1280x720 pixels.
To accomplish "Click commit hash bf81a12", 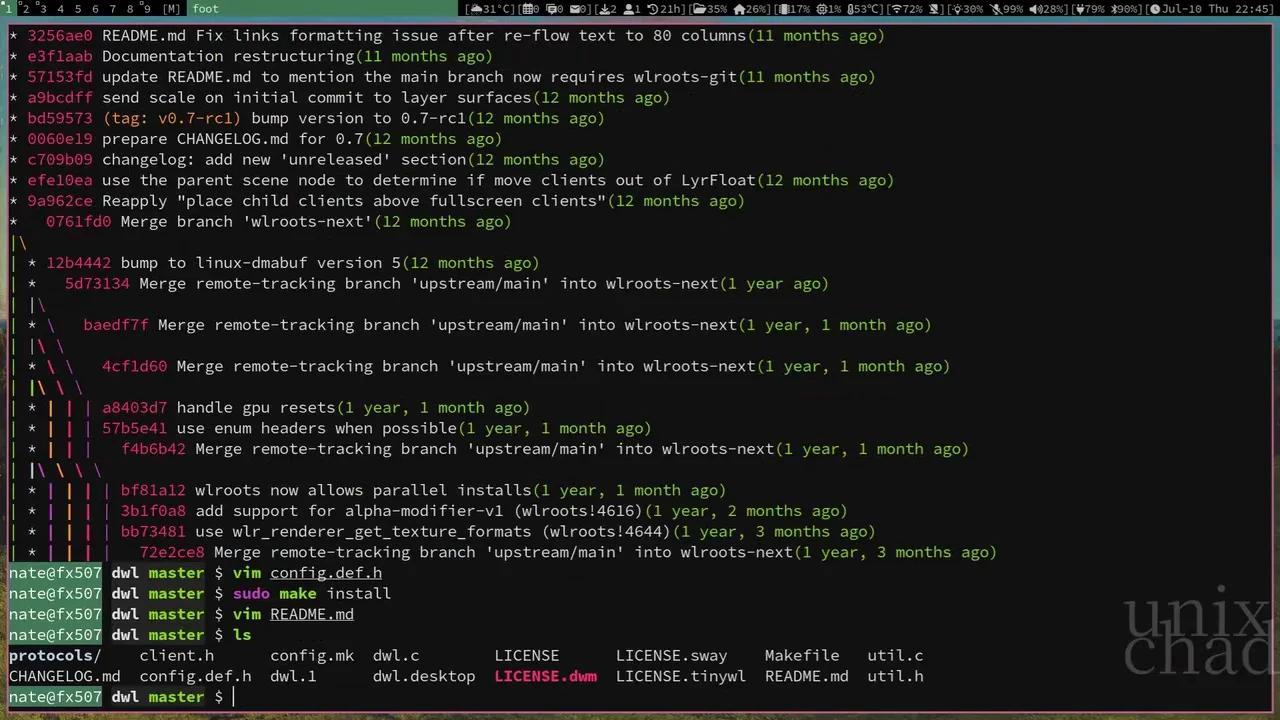I will 153,490.
